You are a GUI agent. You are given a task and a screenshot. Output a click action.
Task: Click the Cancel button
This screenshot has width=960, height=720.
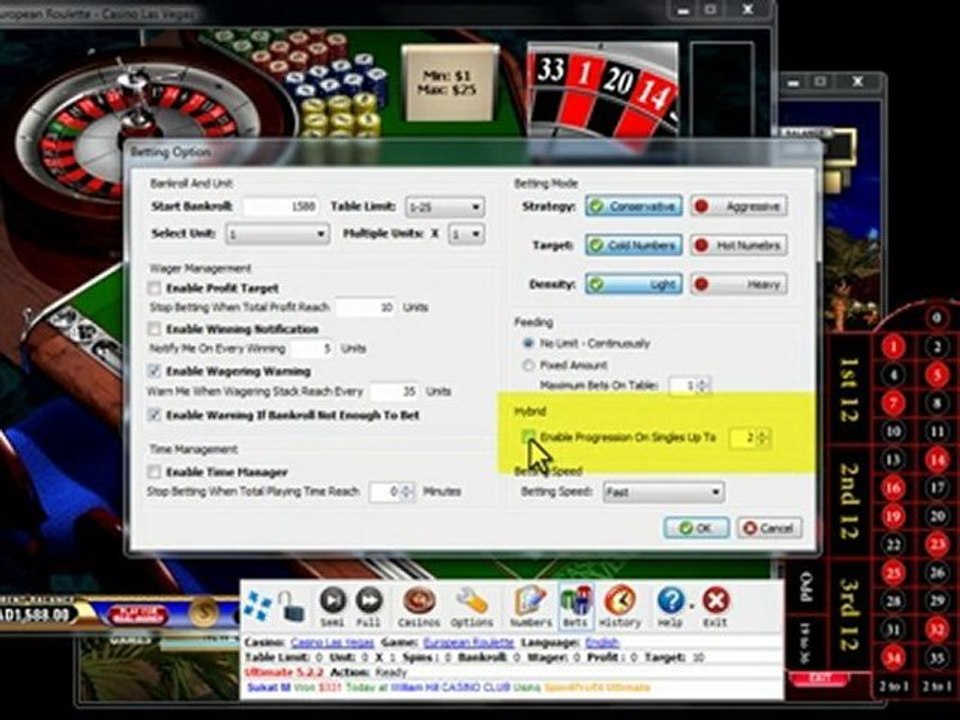(x=769, y=528)
